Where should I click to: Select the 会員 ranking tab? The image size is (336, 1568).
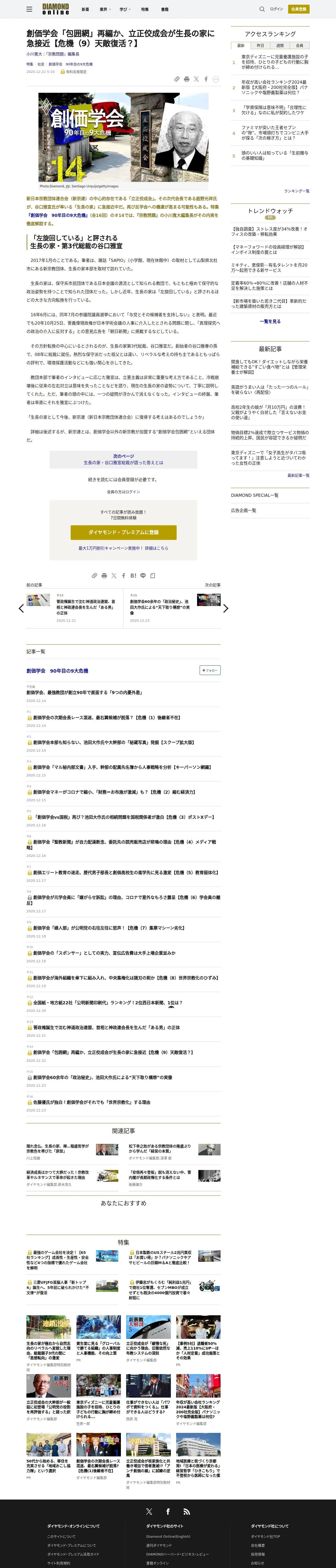299,46
